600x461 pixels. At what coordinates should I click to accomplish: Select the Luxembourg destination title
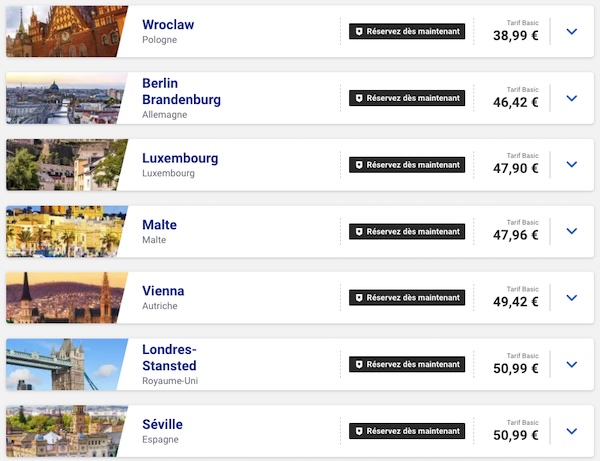pyautogui.click(x=180, y=158)
